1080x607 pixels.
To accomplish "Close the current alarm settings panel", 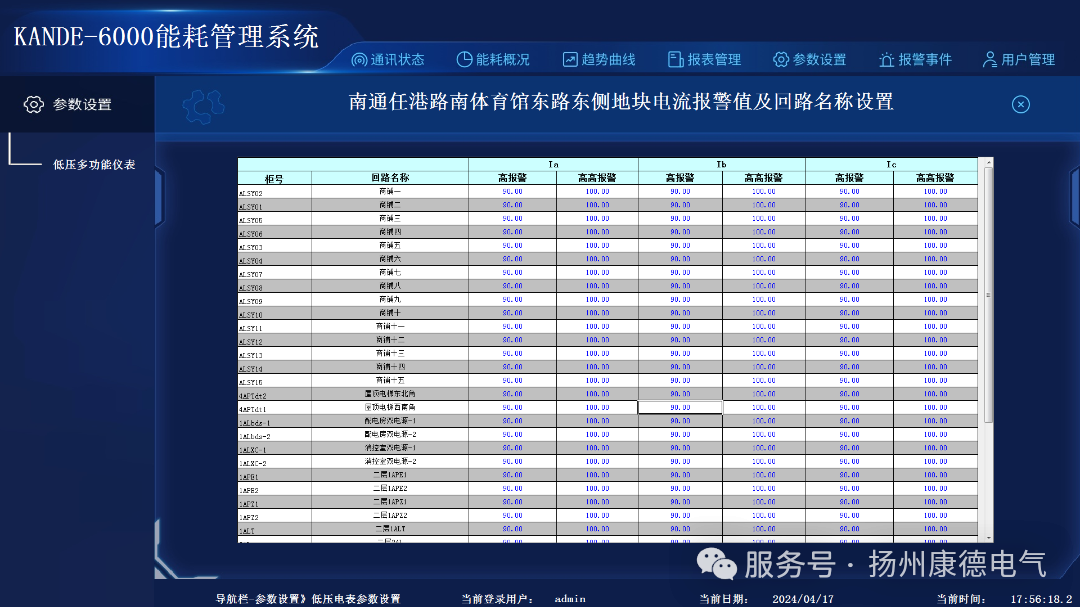I will tap(1020, 104).
